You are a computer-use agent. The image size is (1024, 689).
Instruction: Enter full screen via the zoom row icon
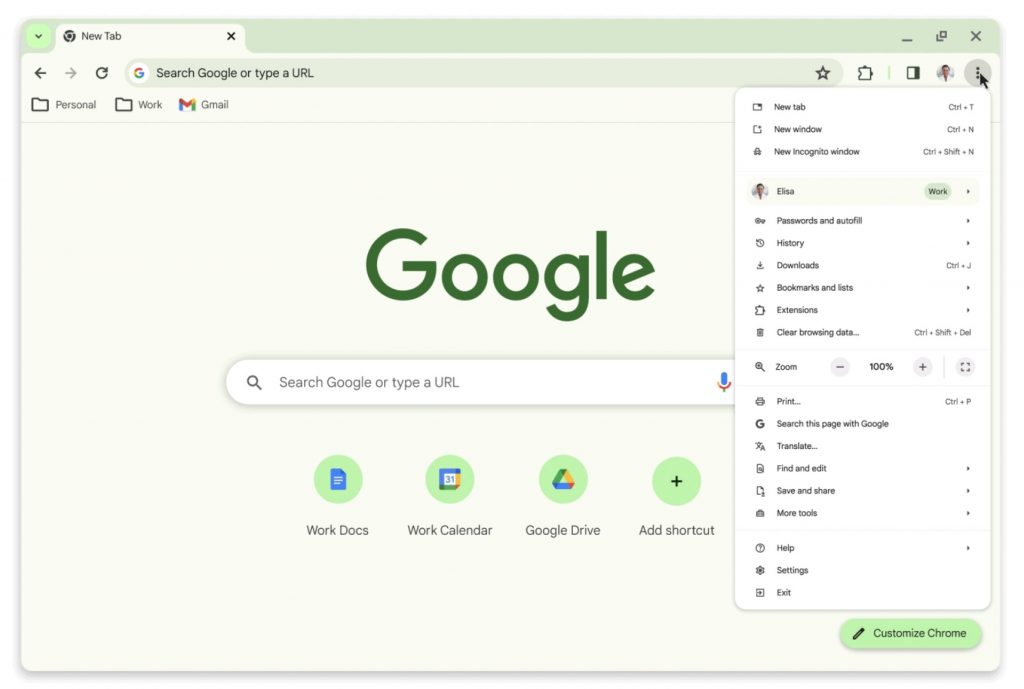coord(965,366)
